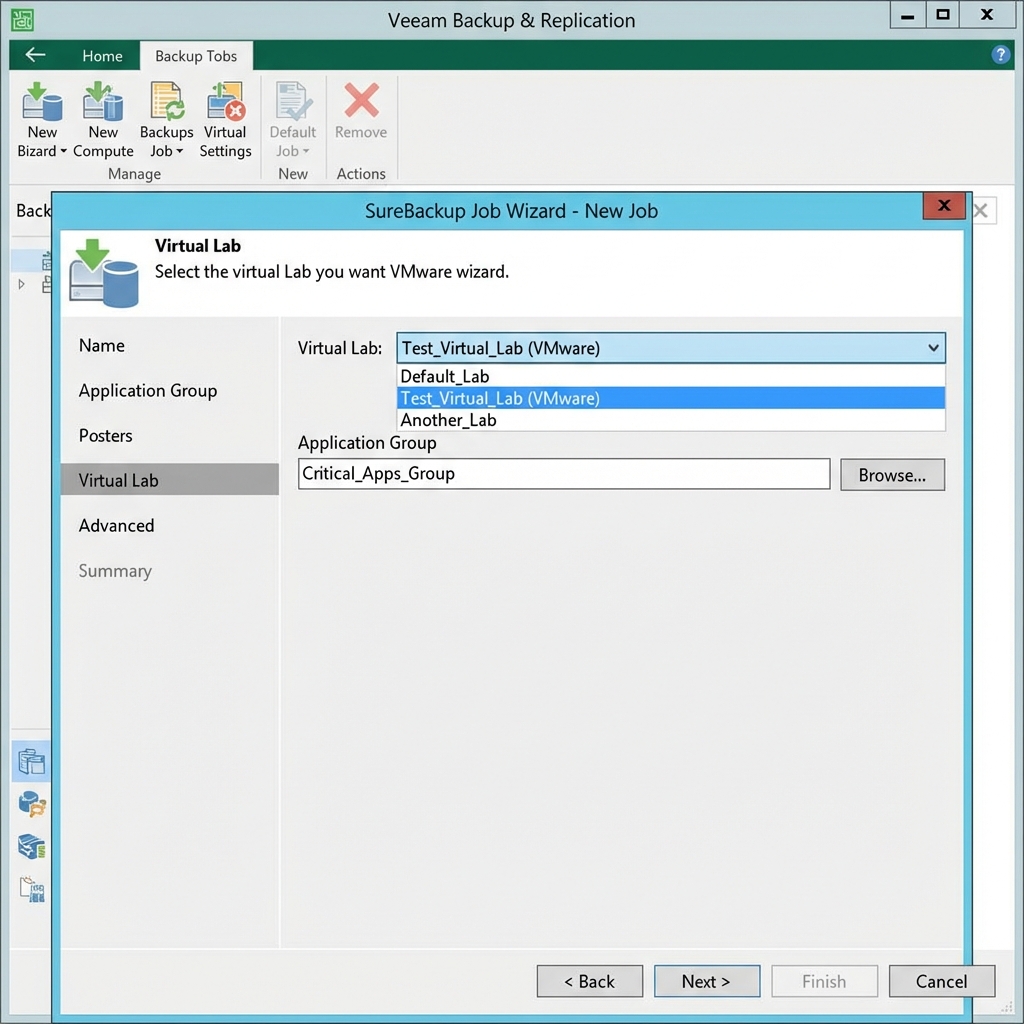Viewport: 1024px width, 1024px height.
Task: Click the Veeam logo in the title bar
Action: pos(22,19)
